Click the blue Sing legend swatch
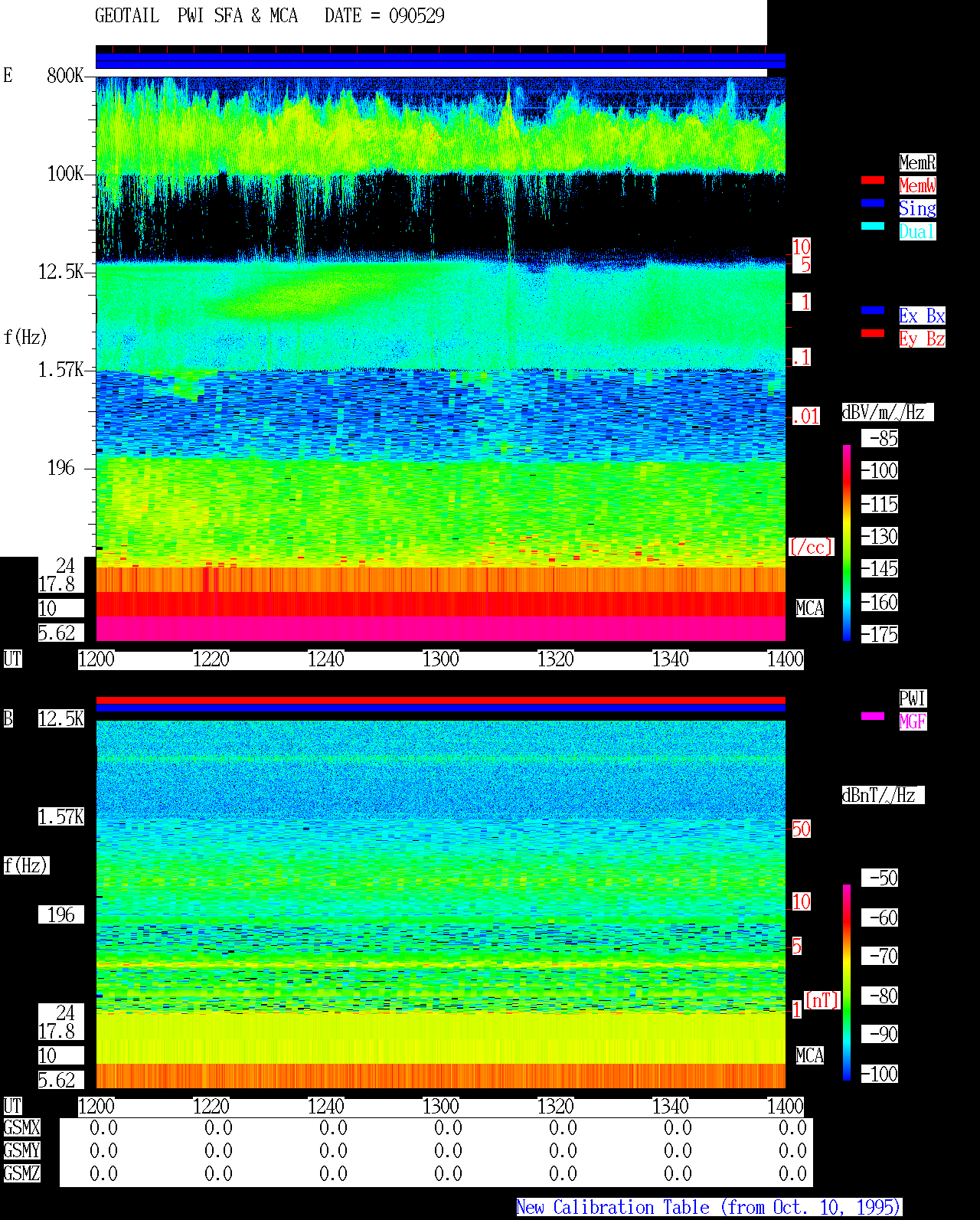Viewport: 980px width, 1220px height. tap(873, 203)
